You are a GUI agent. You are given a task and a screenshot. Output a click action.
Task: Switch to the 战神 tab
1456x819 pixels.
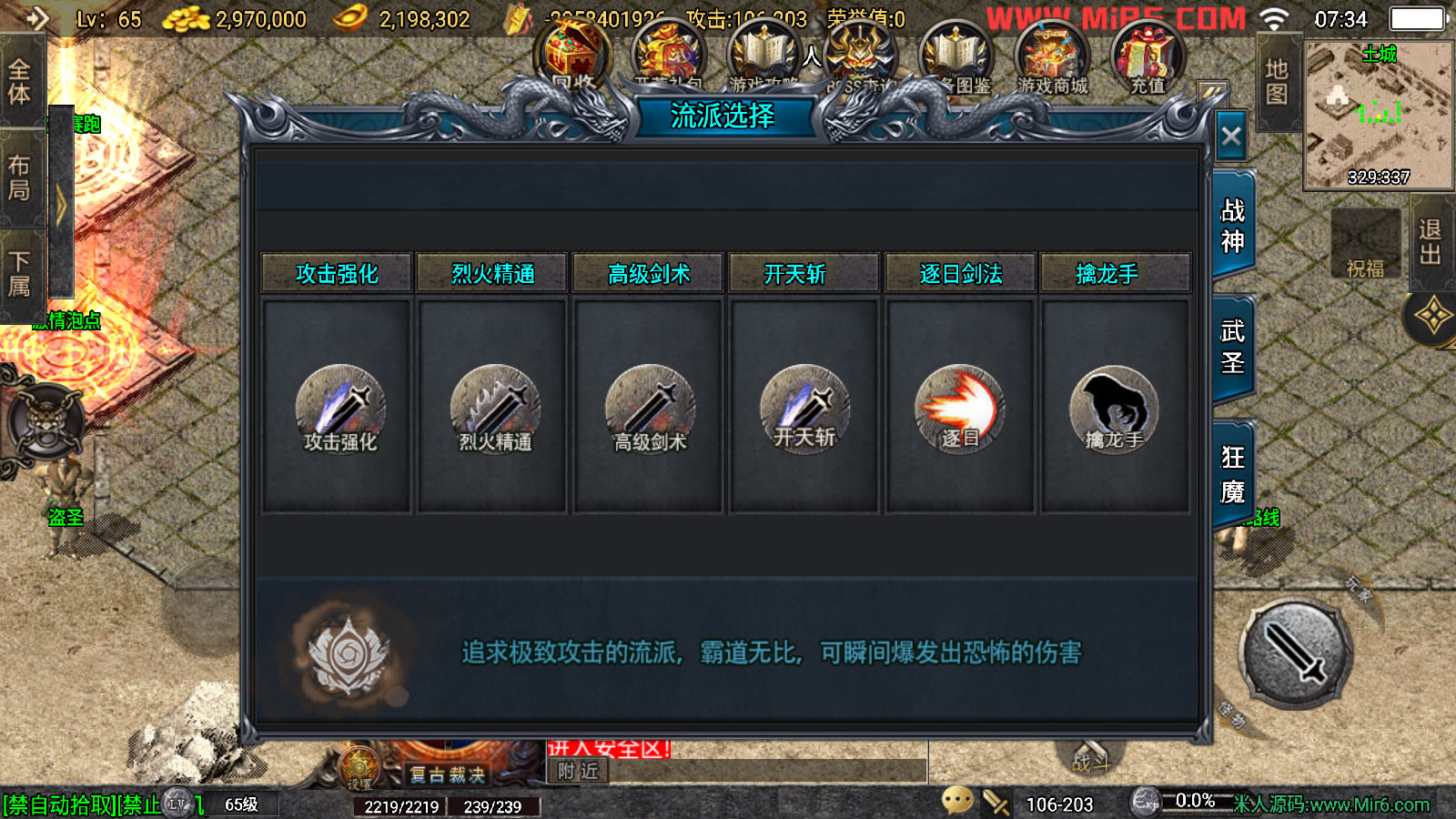coord(1233,226)
